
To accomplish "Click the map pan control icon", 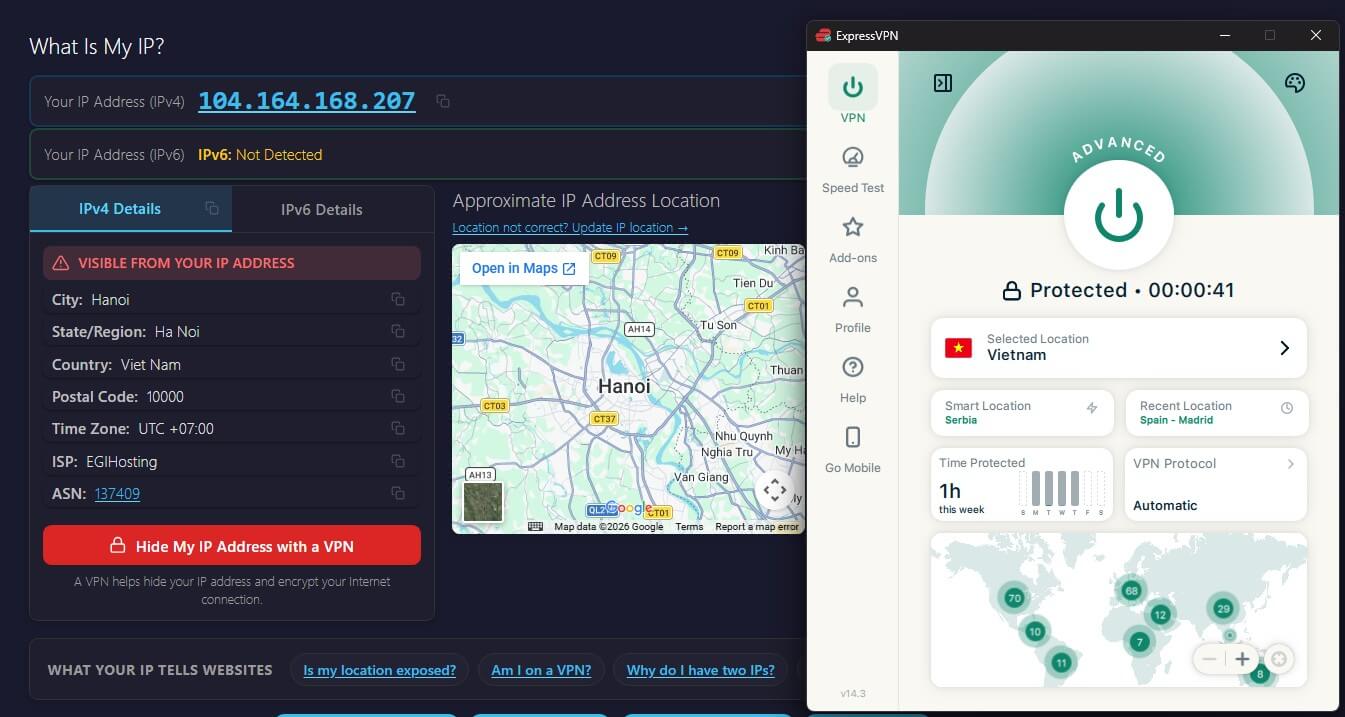I will click(775, 490).
